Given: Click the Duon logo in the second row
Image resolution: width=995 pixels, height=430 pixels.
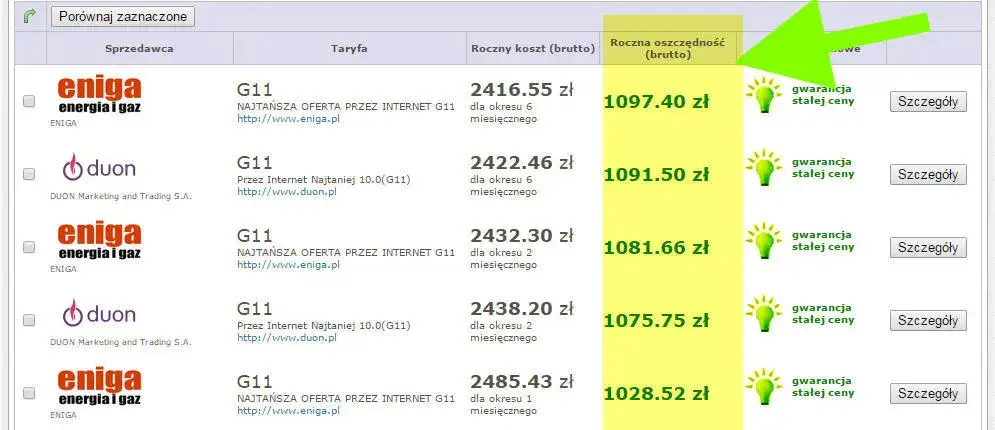Looking at the screenshot, I should click(99, 168).
